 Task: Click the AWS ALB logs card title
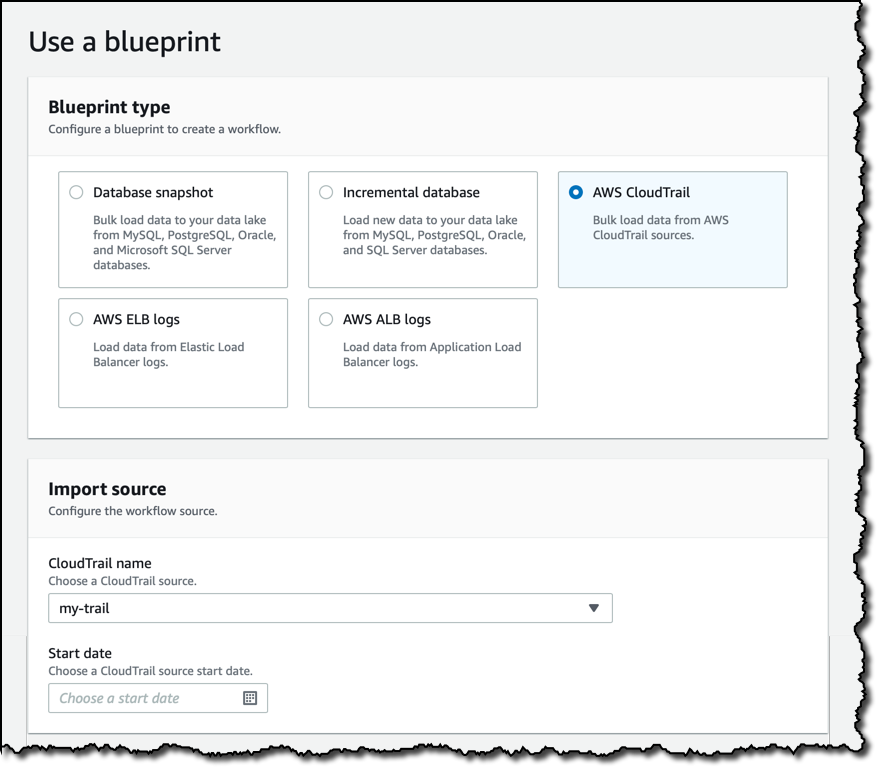(x=387, y=319)
